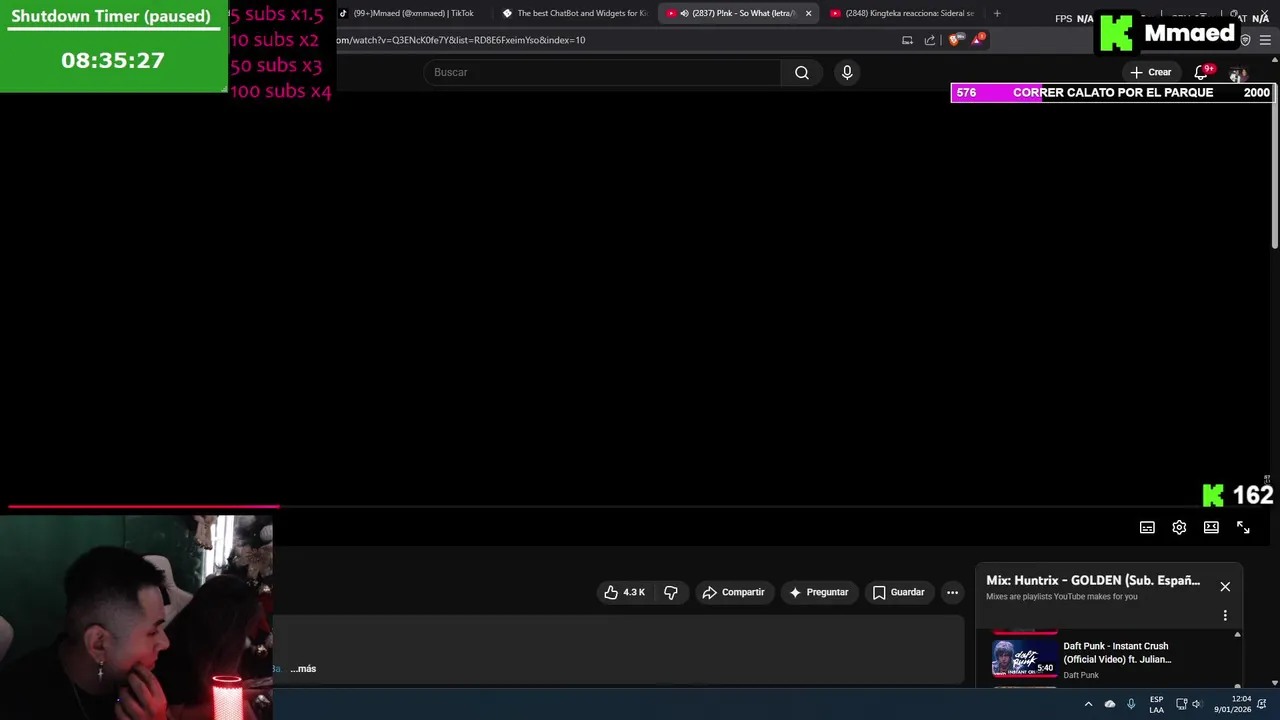Open Daft Punk Instant Crush thumbnail
Screen dimensions: 1280x720
[1024, 660]
